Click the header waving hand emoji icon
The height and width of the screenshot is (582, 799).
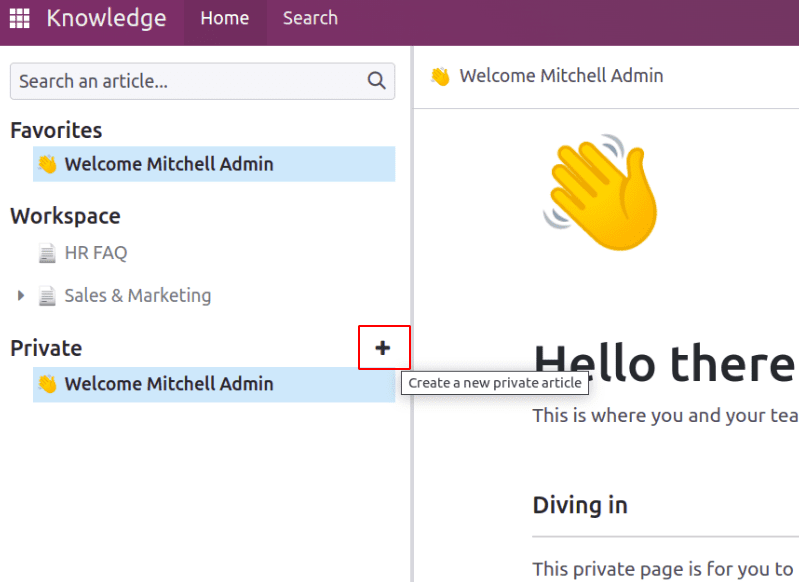tap(440, 76)
